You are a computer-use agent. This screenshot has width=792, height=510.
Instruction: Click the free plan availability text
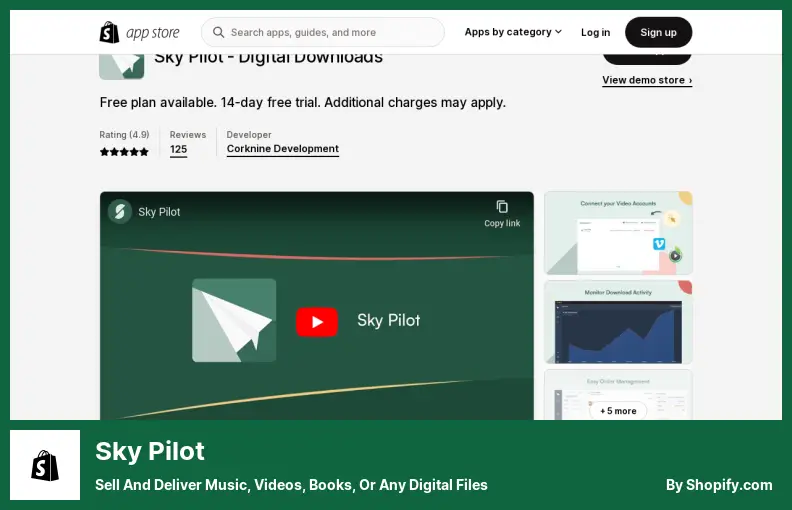303,103
